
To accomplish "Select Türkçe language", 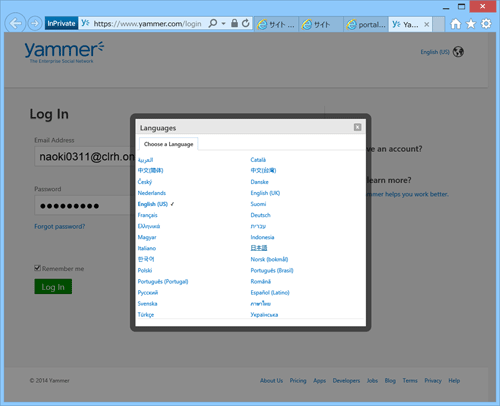I will 146,314.
